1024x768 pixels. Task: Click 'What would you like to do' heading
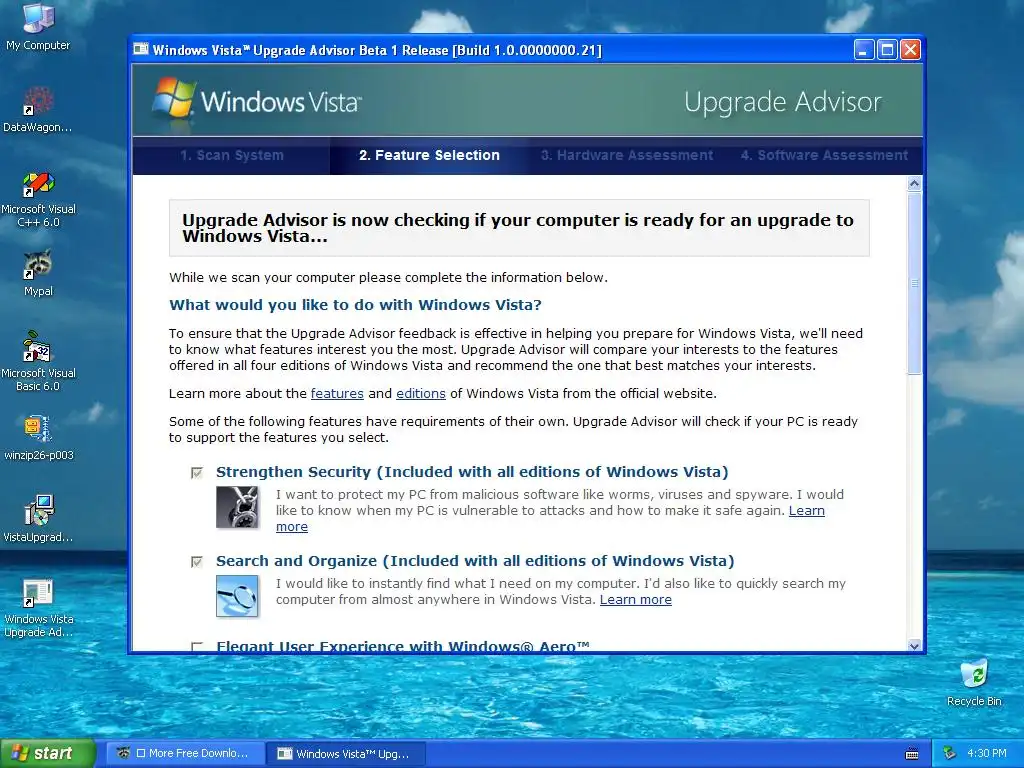pyautogui.click(x=355, y=305)
